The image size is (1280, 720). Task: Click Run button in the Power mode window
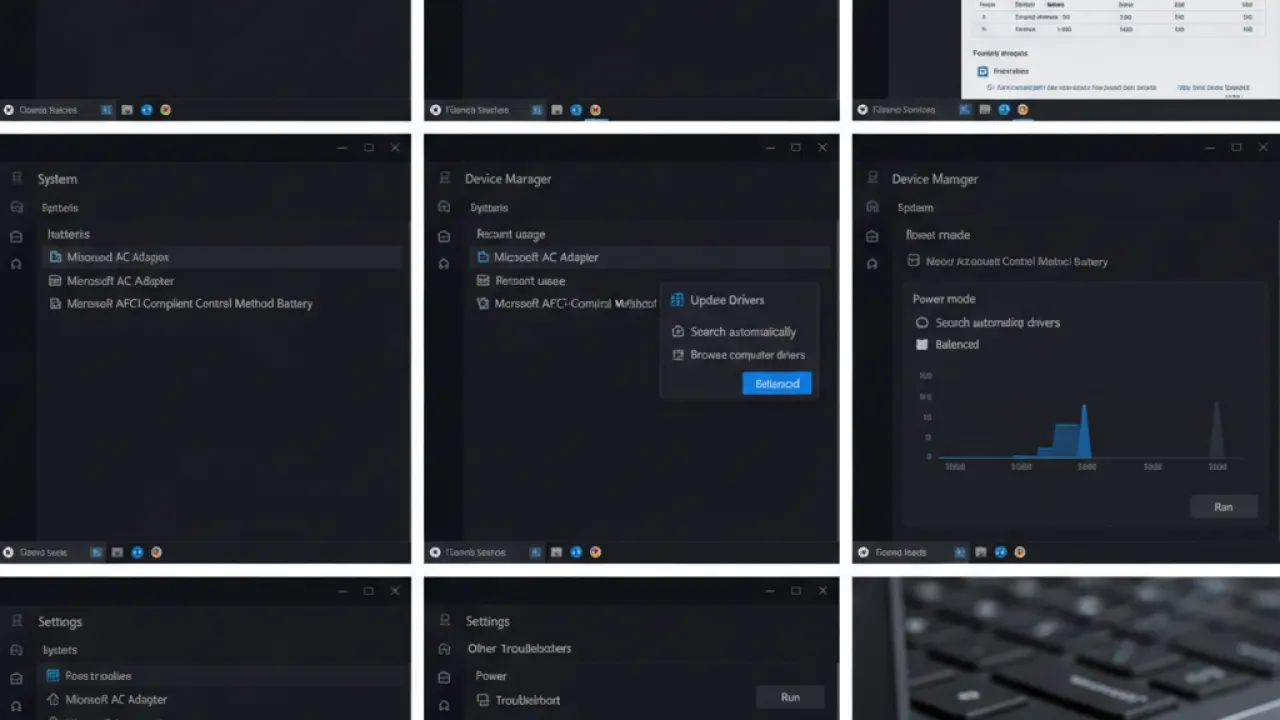point(1223,507)
